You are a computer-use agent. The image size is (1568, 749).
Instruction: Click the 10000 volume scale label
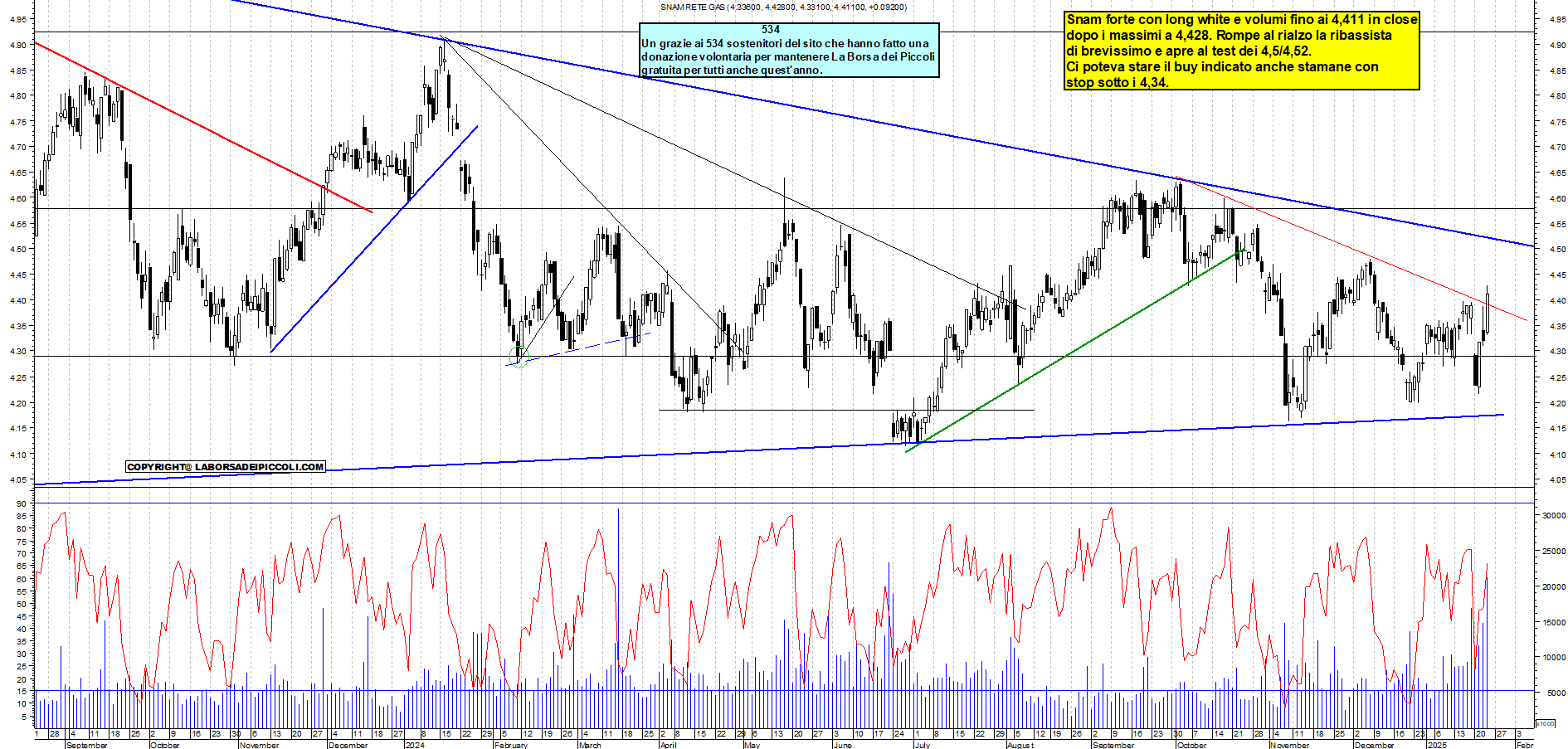pyautogui.click(x=1553, y=657)
